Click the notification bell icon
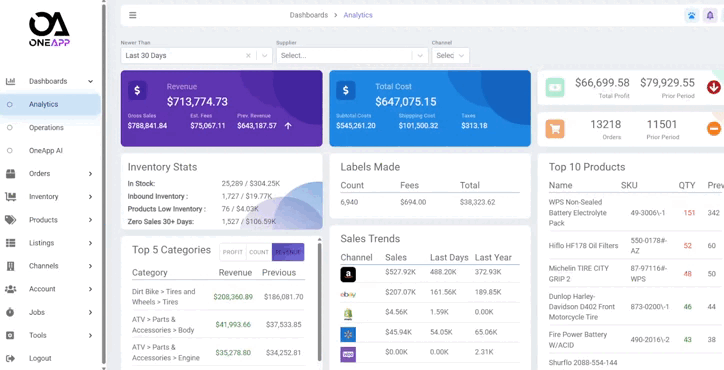 710,15
